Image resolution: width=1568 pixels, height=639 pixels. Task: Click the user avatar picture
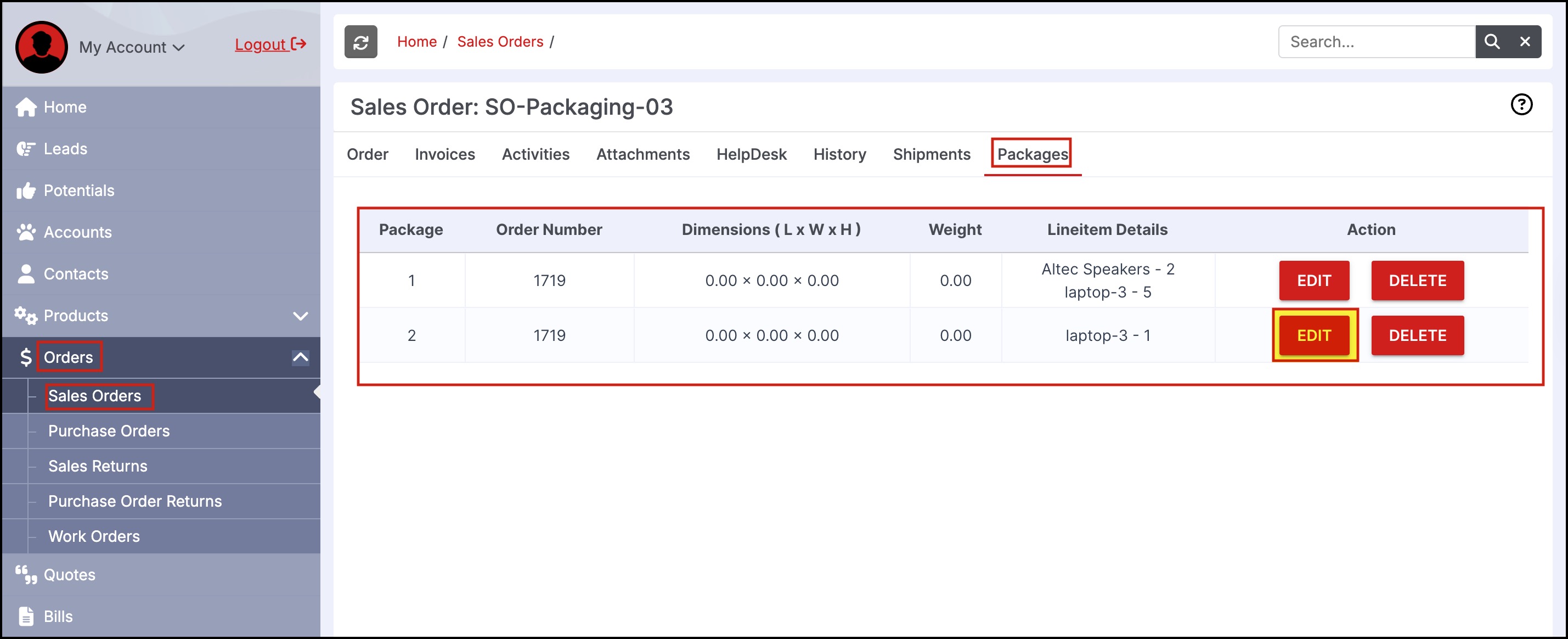[41, 48]
